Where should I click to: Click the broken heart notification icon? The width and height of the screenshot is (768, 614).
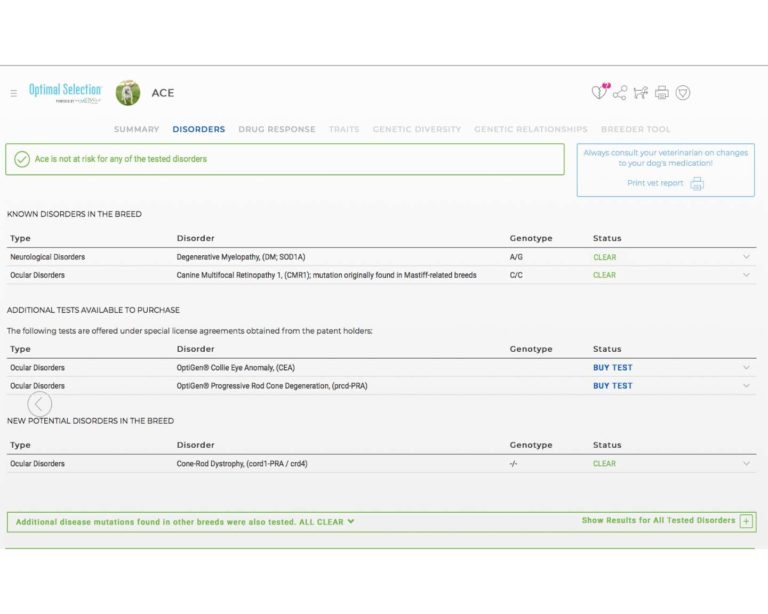click(x=599, y=92)
